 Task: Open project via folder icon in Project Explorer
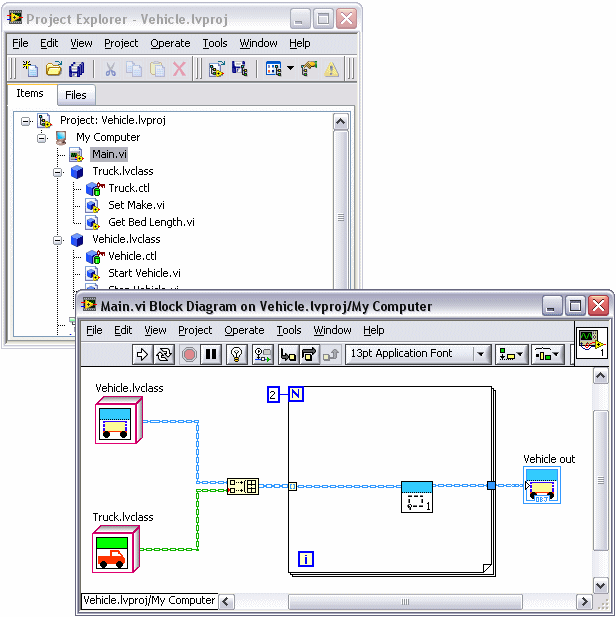click(54, 69)
